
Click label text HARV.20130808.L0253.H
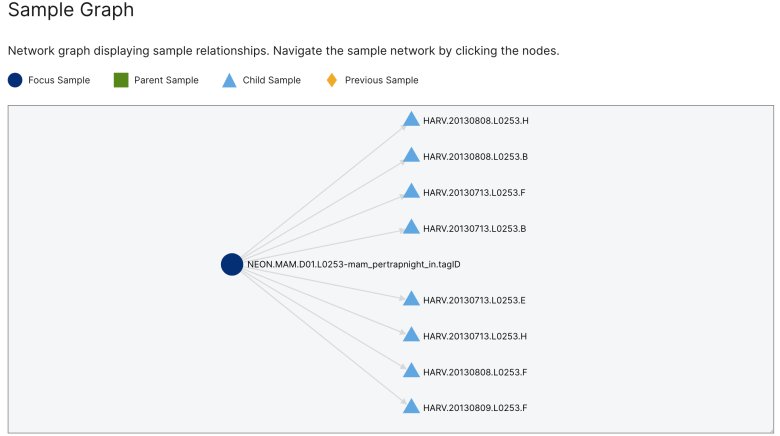coord(476,120)
